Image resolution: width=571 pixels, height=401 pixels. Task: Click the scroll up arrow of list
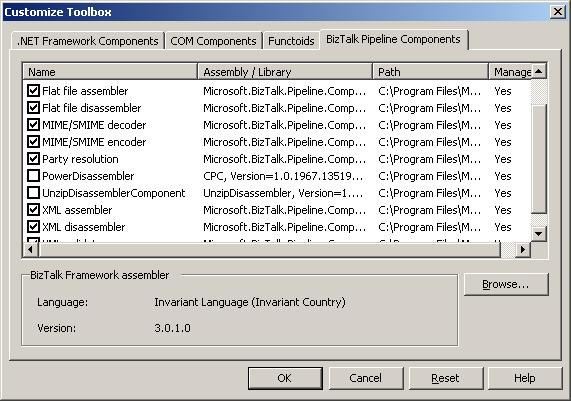tap(539, 71)
